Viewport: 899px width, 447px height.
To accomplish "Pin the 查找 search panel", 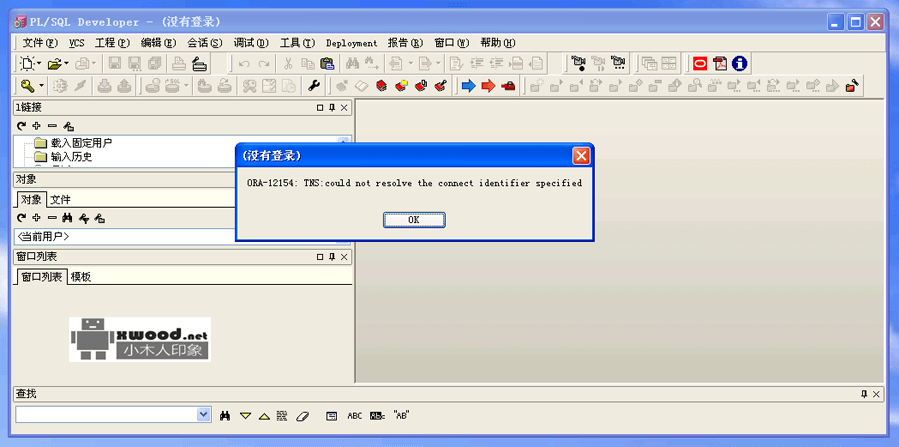I will pyautogui.click(x=864, y=394).
